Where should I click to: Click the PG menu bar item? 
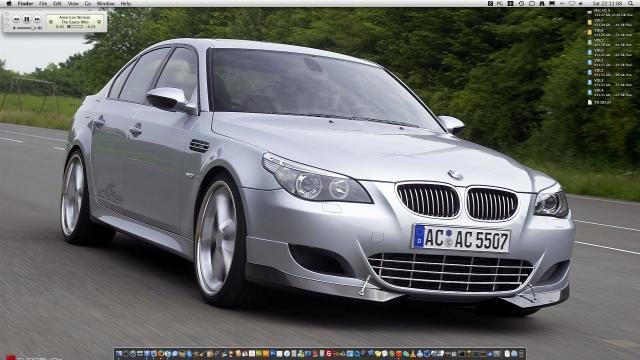point(500,3)
